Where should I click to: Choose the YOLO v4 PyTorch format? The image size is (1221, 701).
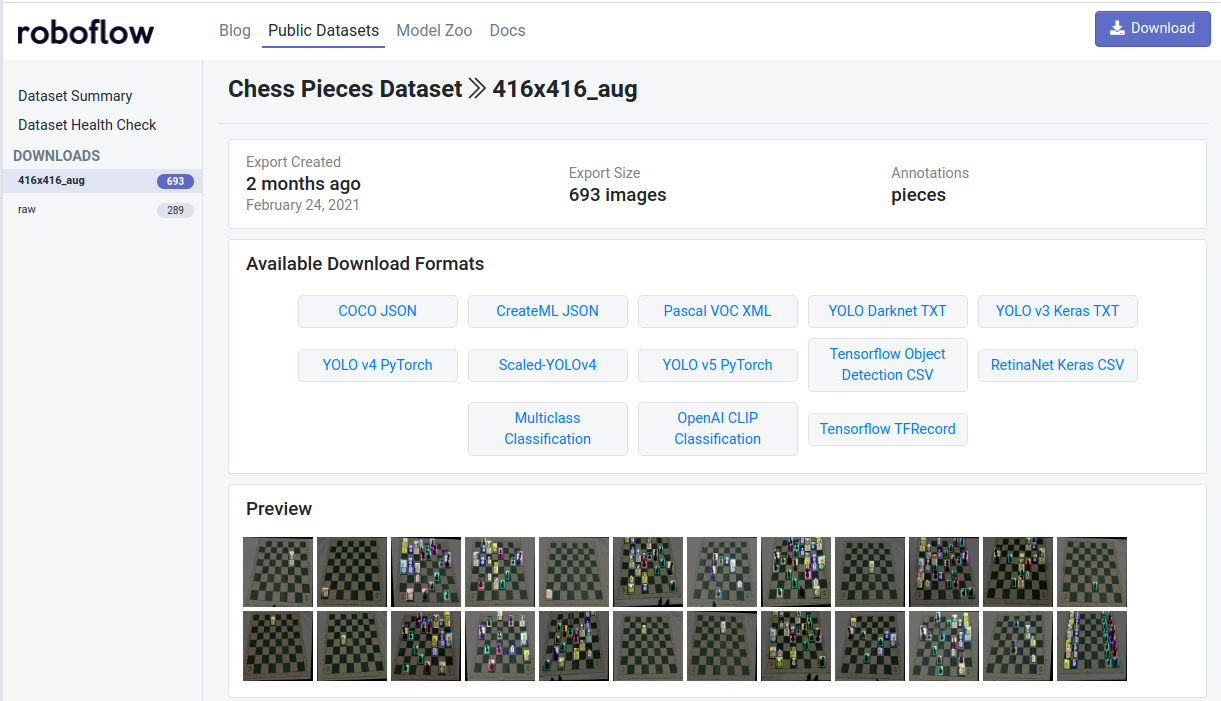378,365
